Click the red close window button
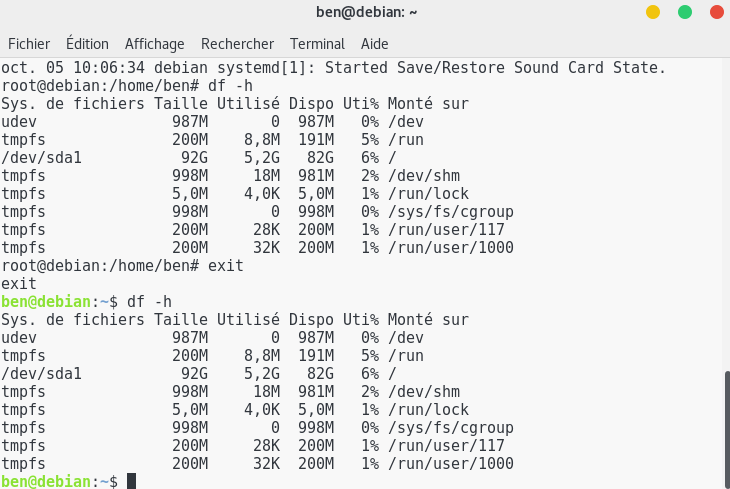Screen dimensions: 730x489 717,12
